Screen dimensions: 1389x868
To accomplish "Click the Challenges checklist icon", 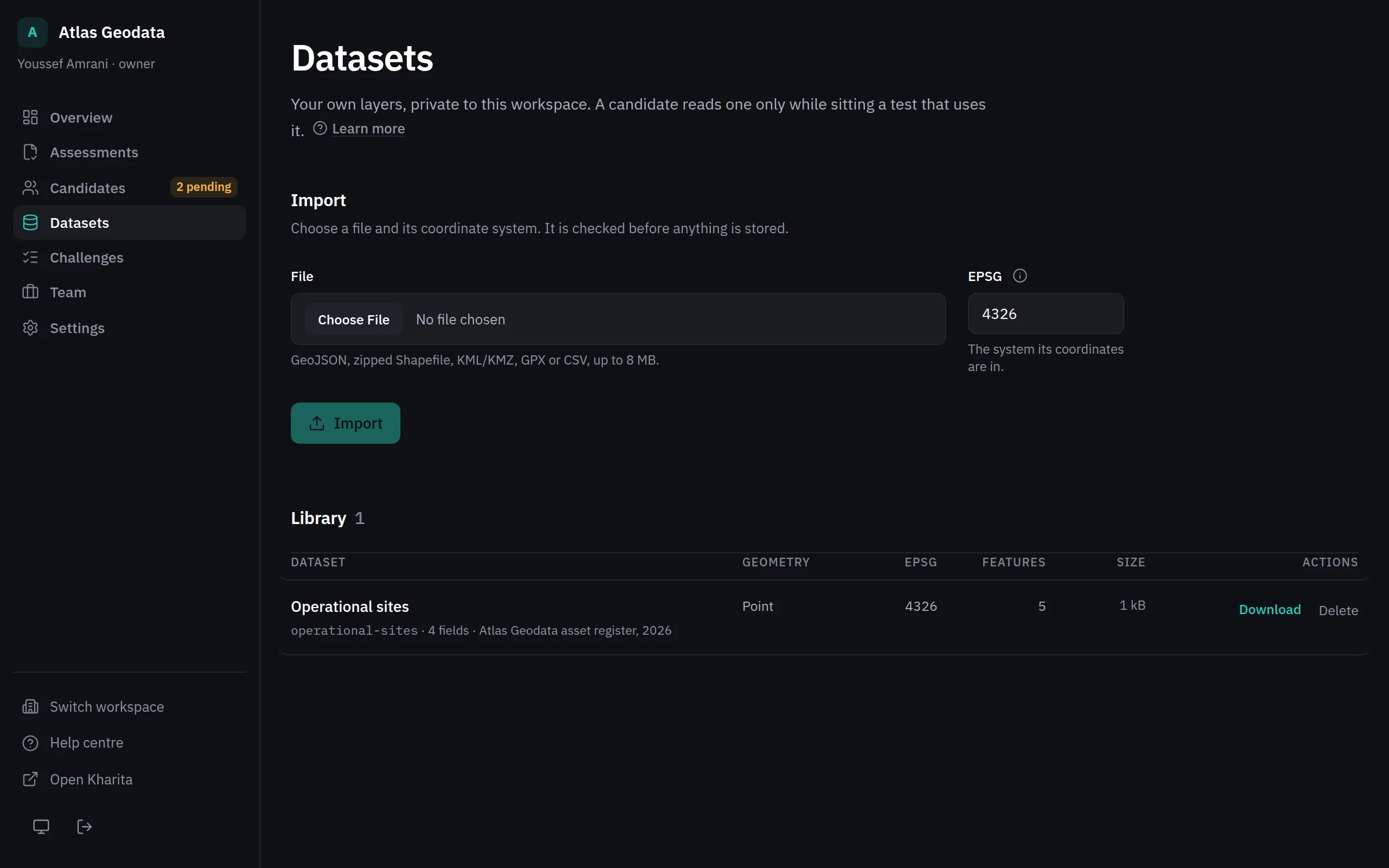I will (30, 257).
